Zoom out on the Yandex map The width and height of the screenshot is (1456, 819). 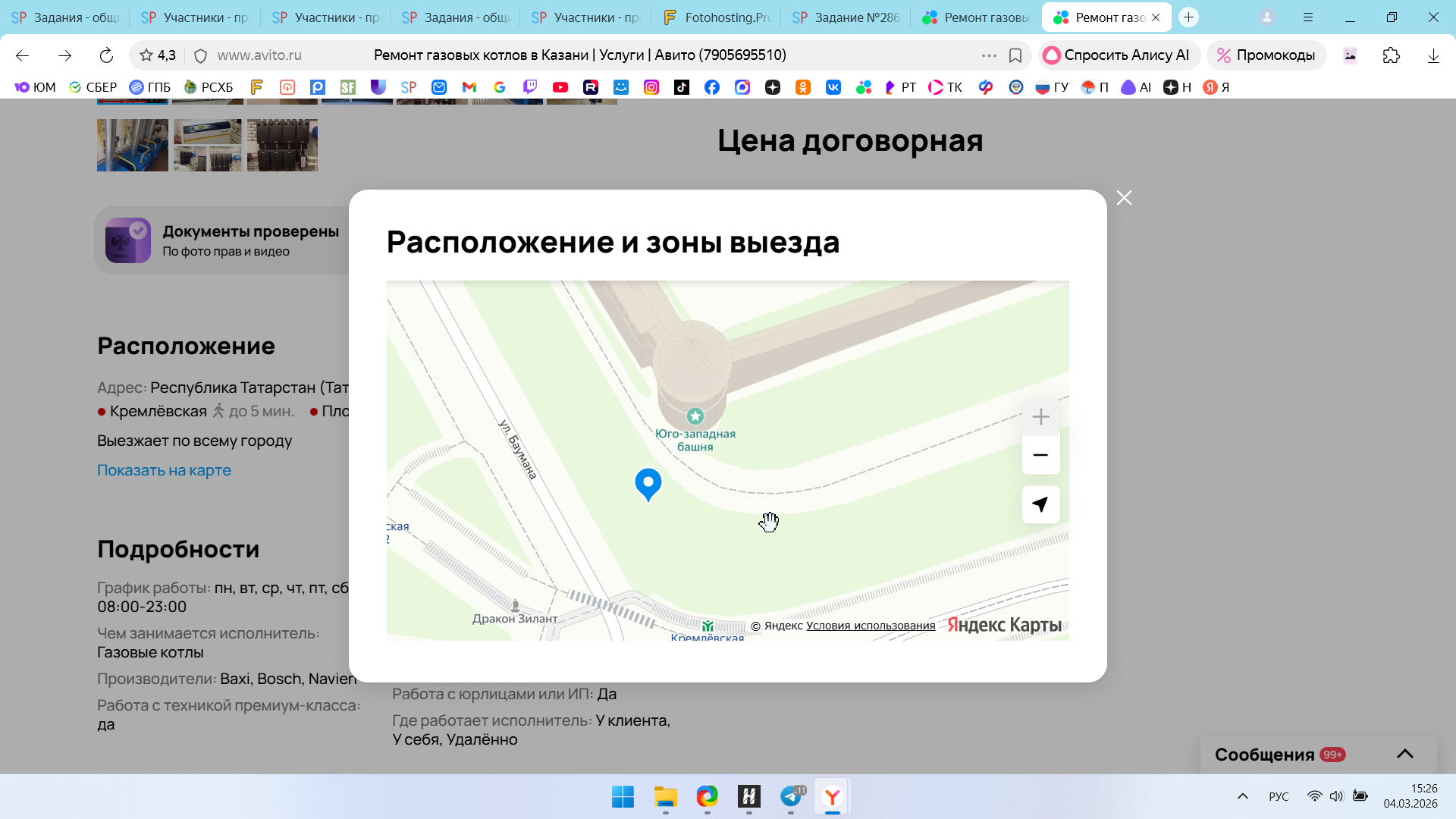(x=1040, y=455)
